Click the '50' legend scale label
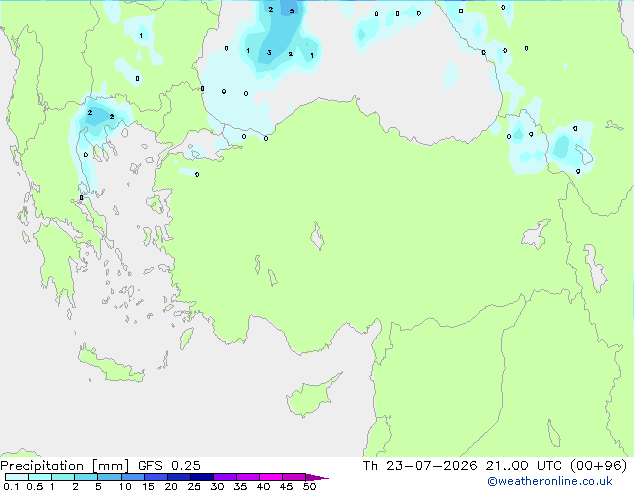 (309, 486)
